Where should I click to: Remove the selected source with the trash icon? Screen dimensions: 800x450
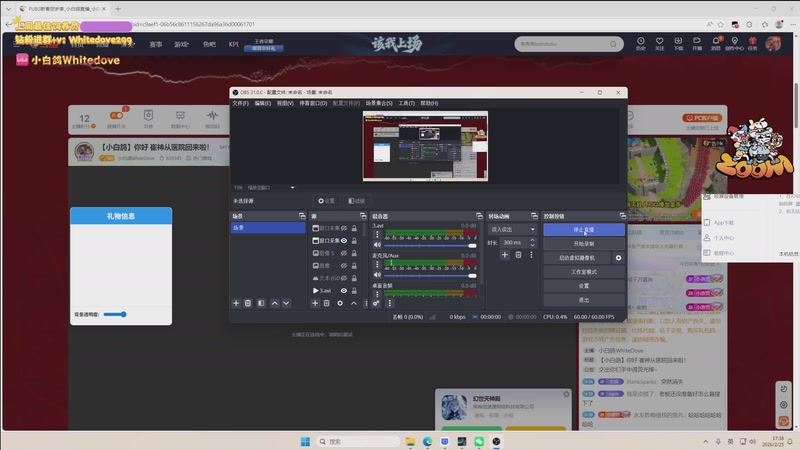pyautogui.click(x=327, y=303)
